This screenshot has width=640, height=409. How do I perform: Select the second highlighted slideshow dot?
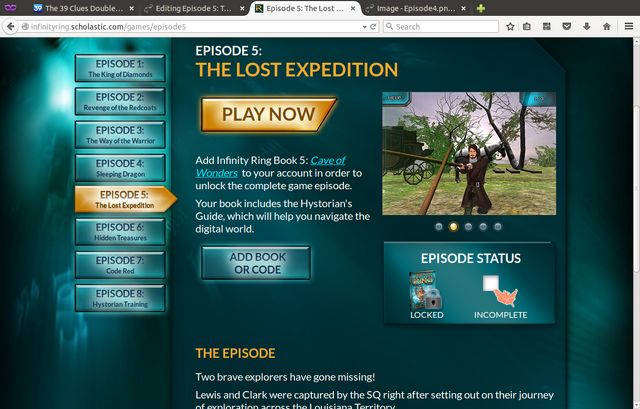click(x=453, y=227)
